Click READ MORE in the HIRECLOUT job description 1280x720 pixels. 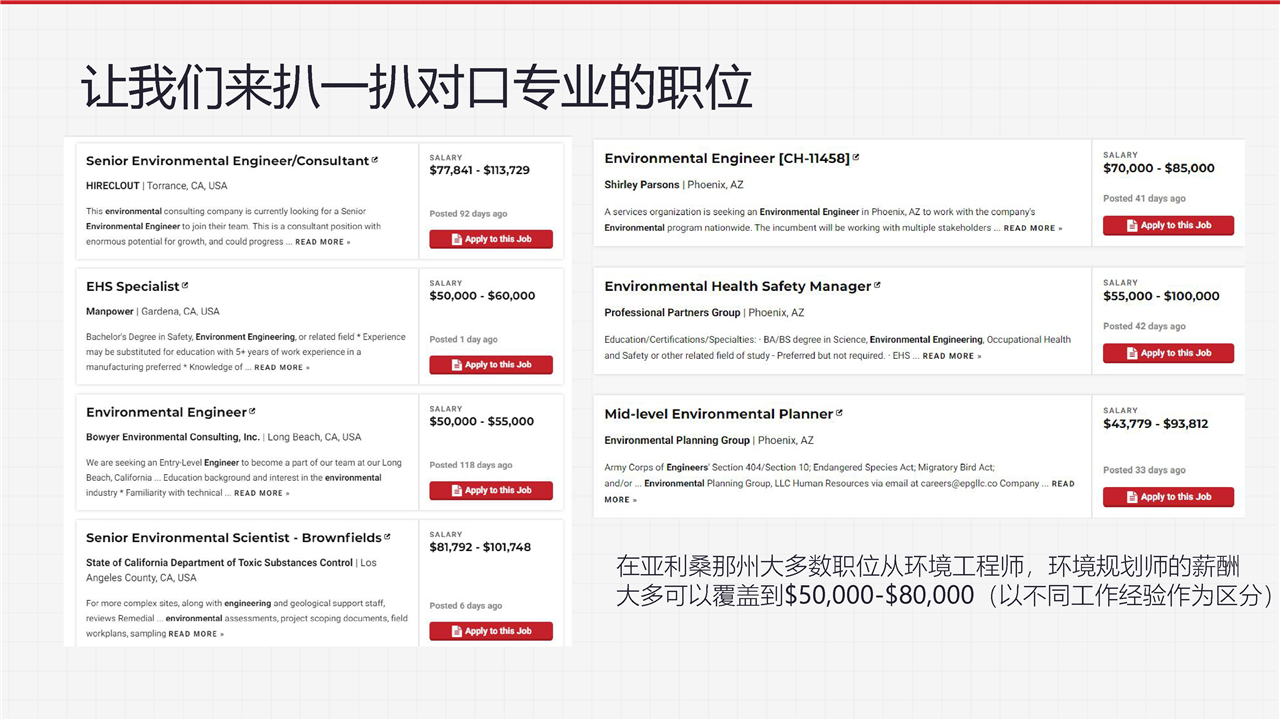coord(322,242)
